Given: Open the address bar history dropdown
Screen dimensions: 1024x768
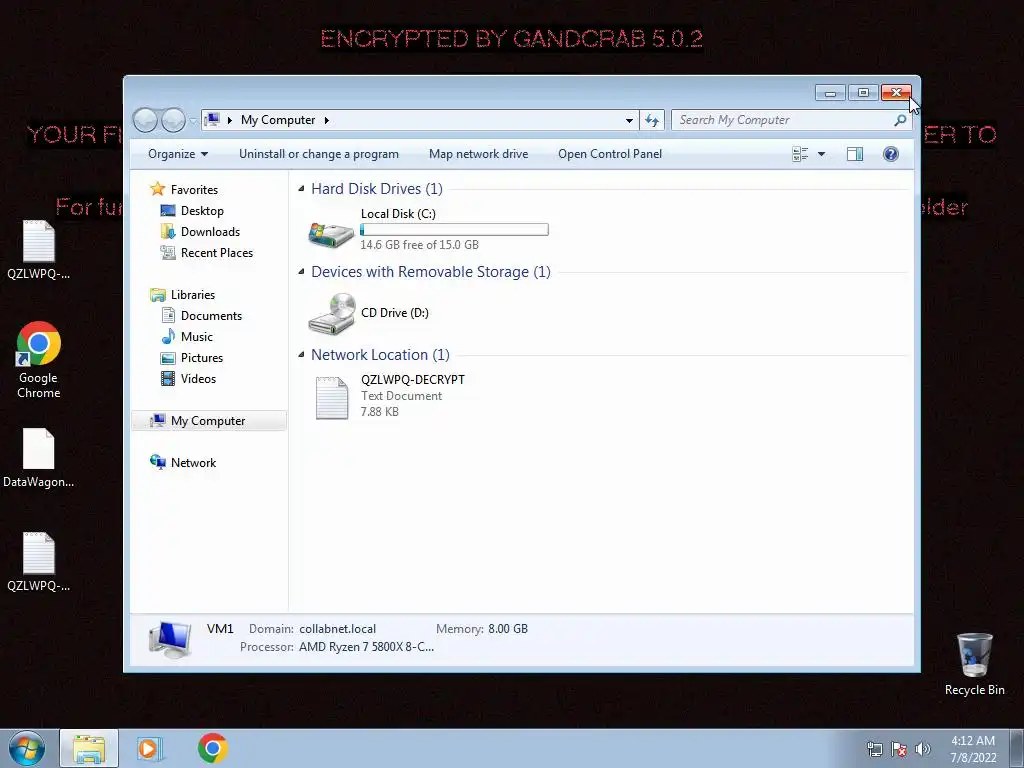Looking at the screenshot, I should pos(629,120).
